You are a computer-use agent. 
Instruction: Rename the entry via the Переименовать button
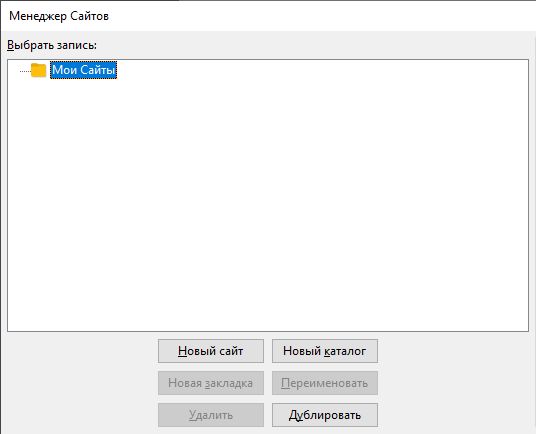(x=325, y=383)
